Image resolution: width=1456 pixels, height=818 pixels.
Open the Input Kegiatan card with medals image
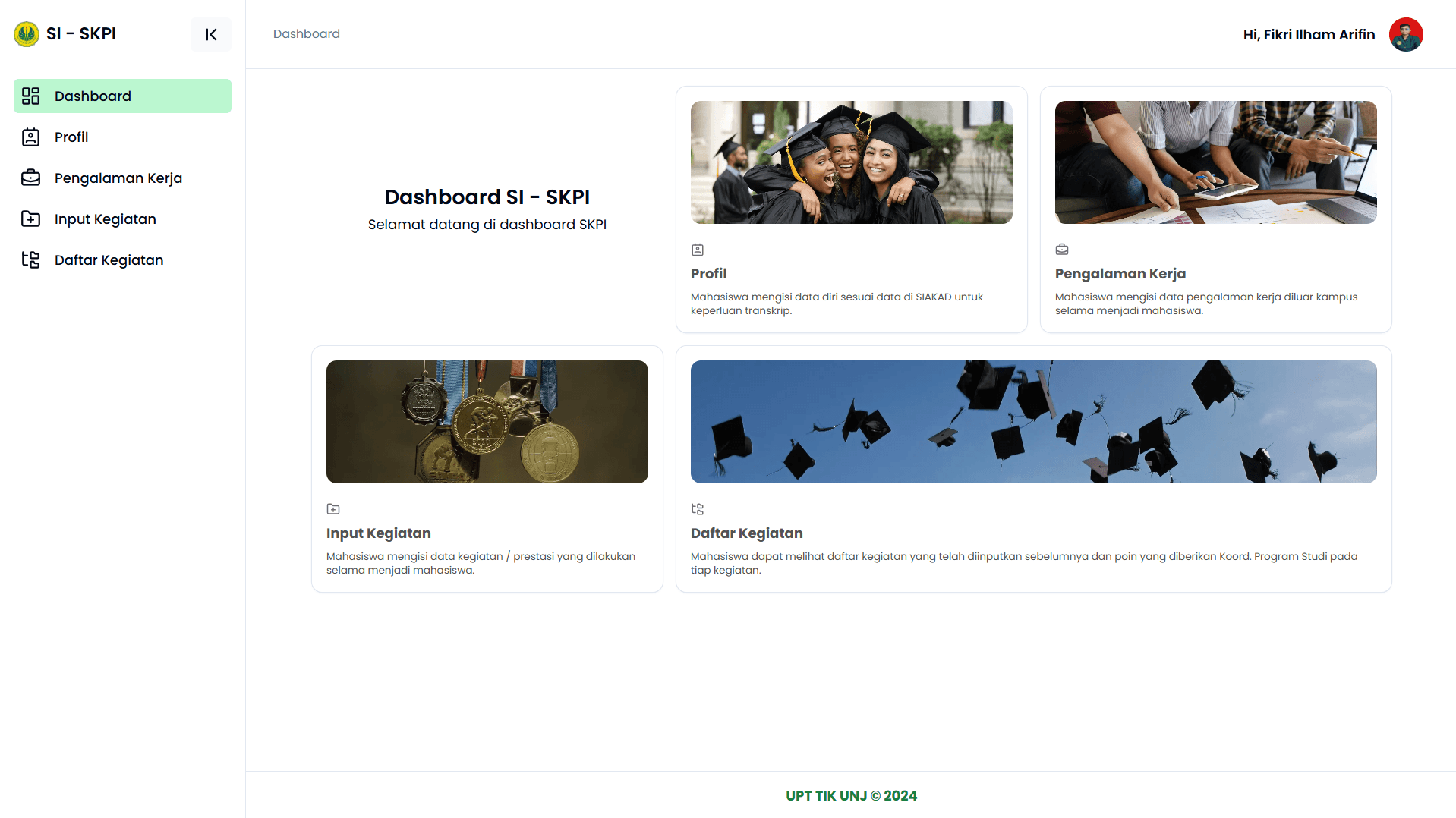pos(487,421)
